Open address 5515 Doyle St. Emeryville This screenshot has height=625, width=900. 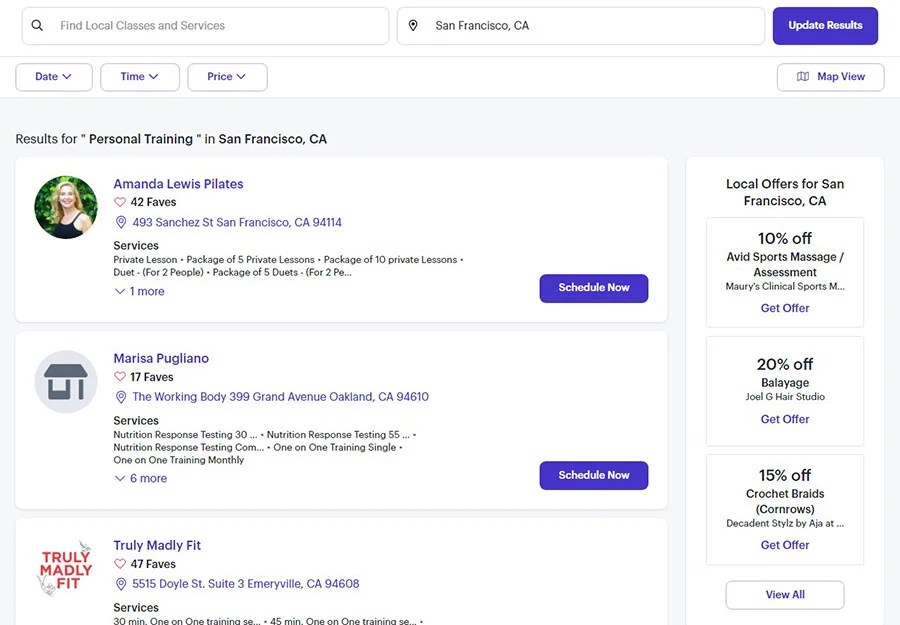pos(246,584)
